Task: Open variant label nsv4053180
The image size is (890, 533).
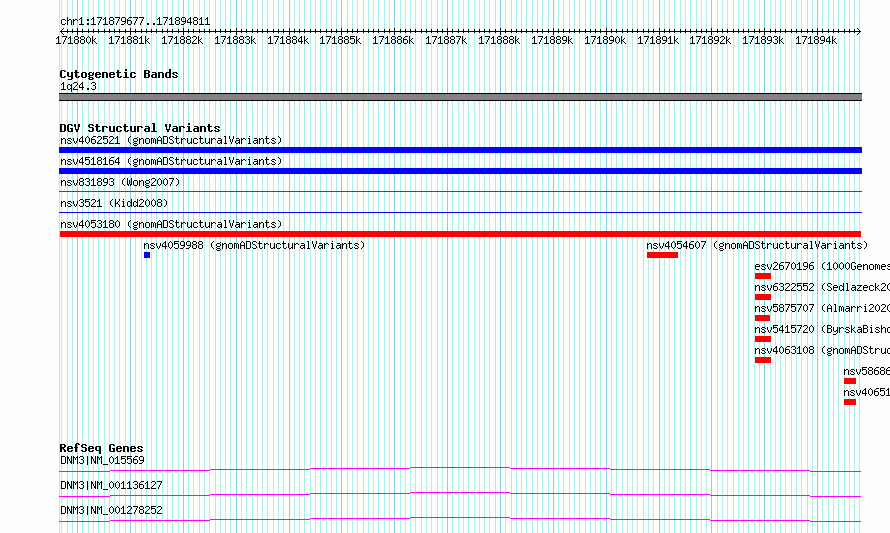Action: [x=171, y=224]
